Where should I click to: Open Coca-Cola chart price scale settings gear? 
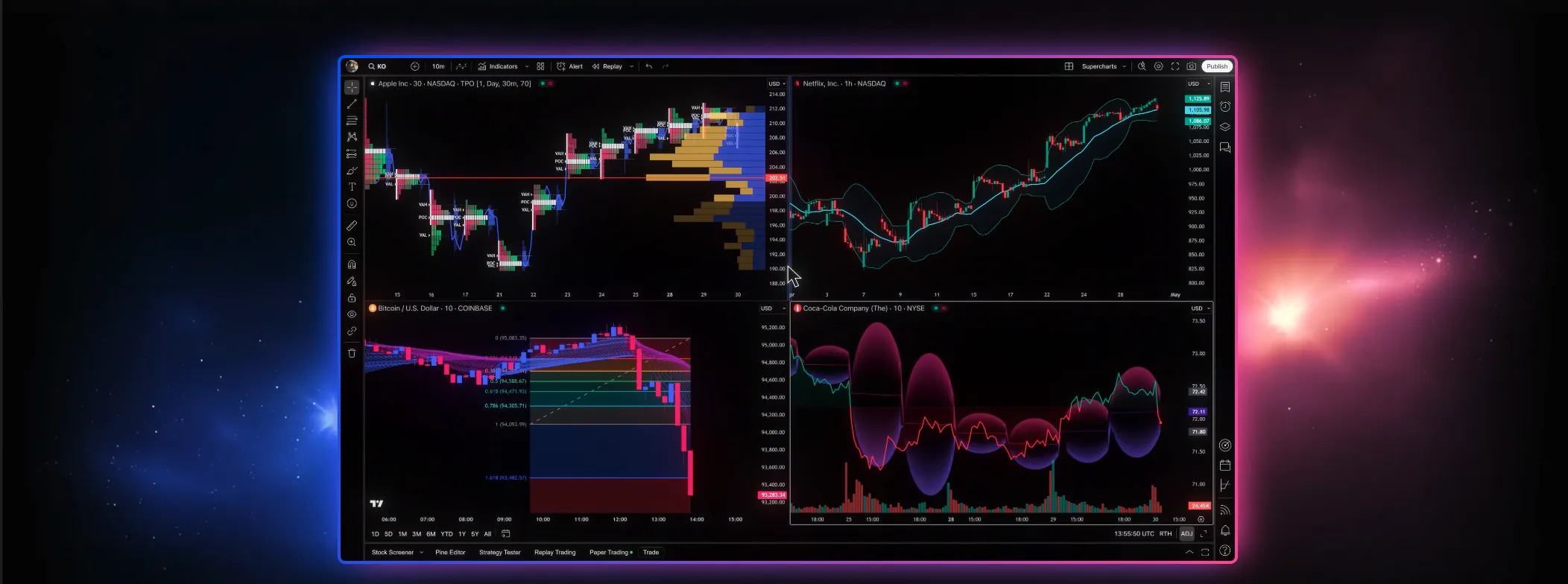click(x=1201, y=519)
